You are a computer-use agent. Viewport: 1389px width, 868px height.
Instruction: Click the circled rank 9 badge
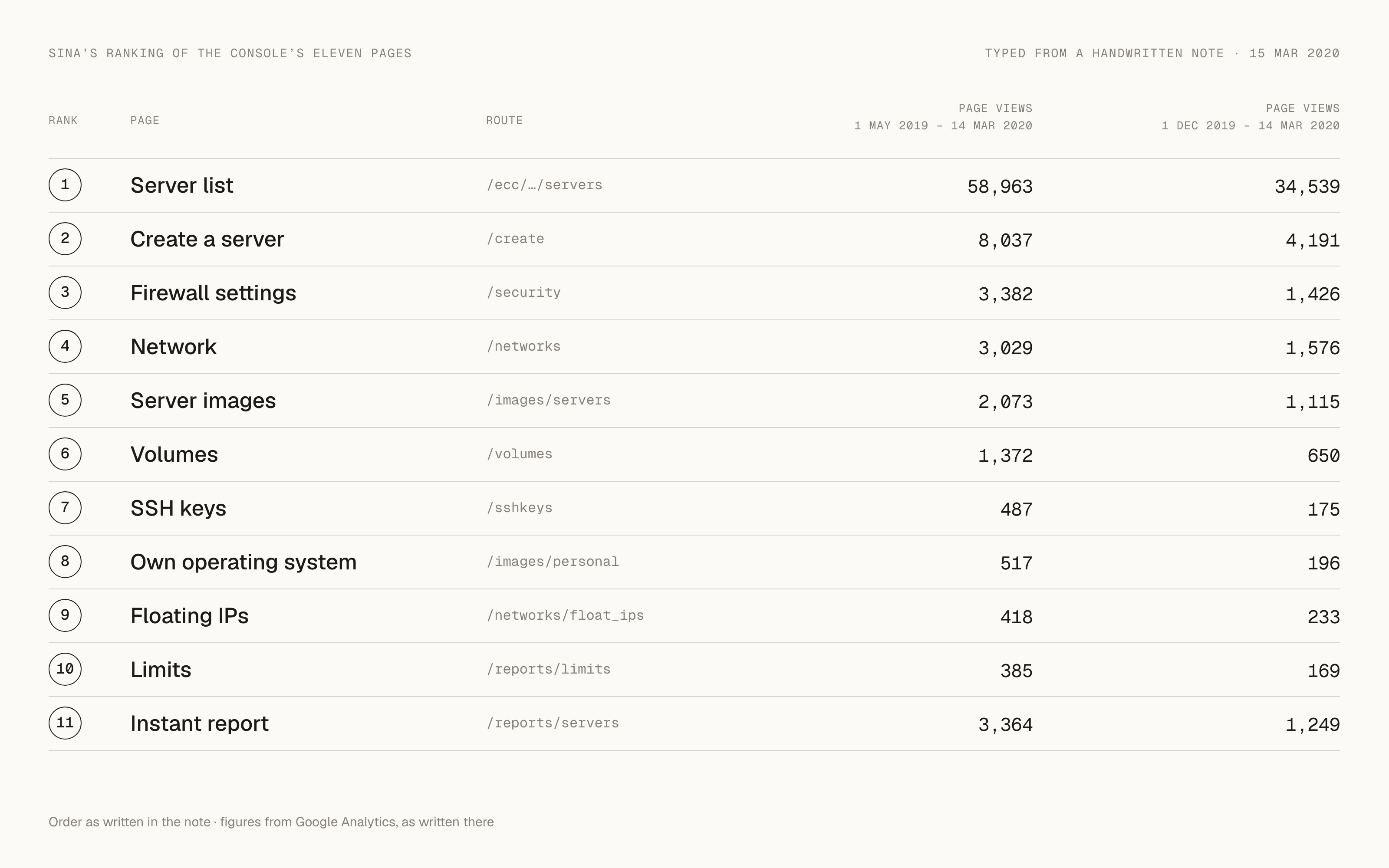[65, 615]
